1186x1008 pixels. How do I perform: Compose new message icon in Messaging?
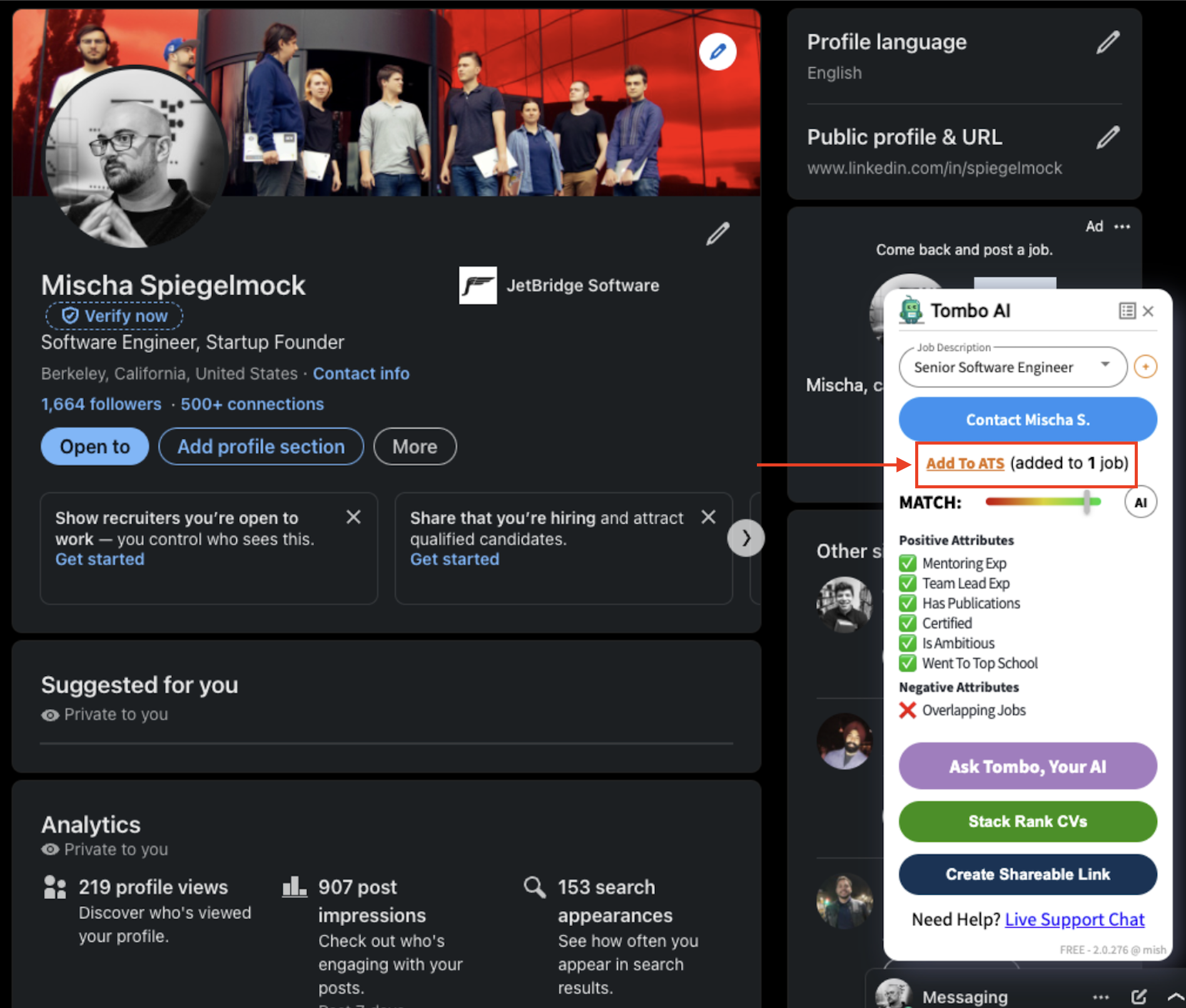tap(1139, 997)
